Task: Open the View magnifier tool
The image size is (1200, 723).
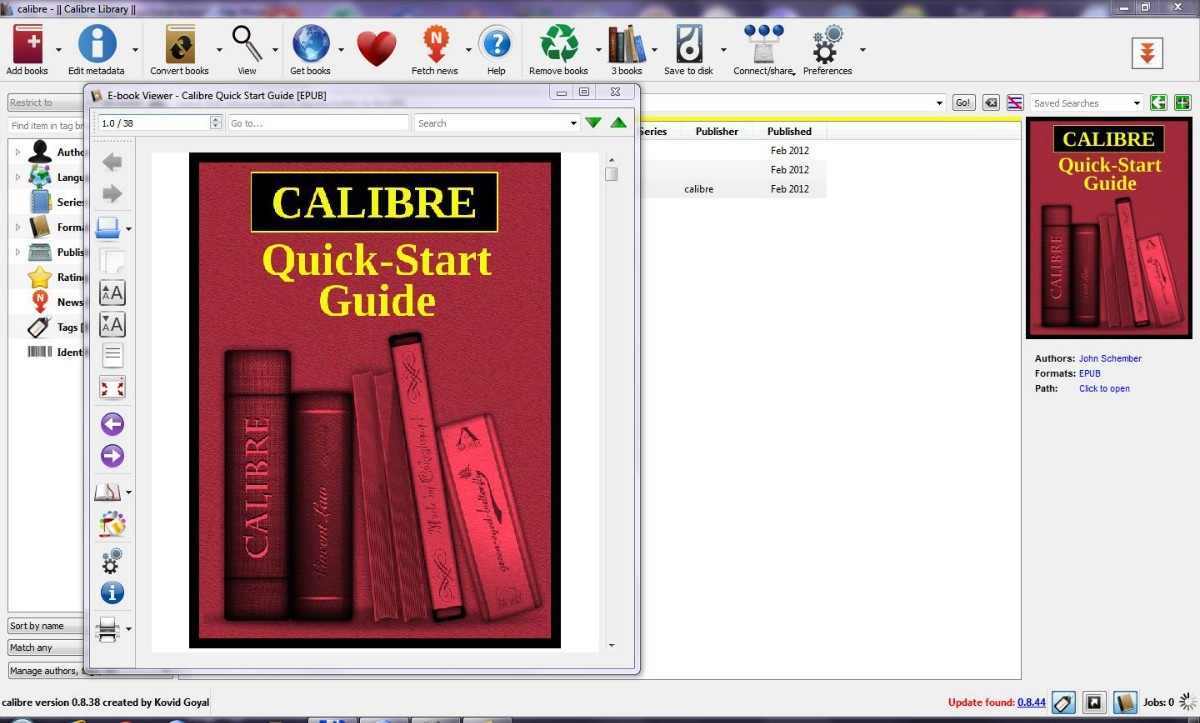Action: (x=247, y=44)
